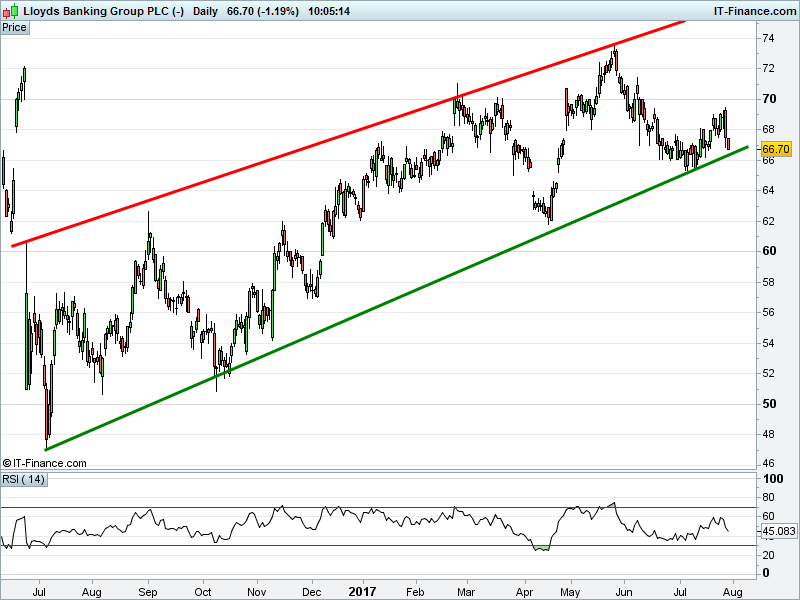Click the Aug label near left of time axis

coord(92,592)
